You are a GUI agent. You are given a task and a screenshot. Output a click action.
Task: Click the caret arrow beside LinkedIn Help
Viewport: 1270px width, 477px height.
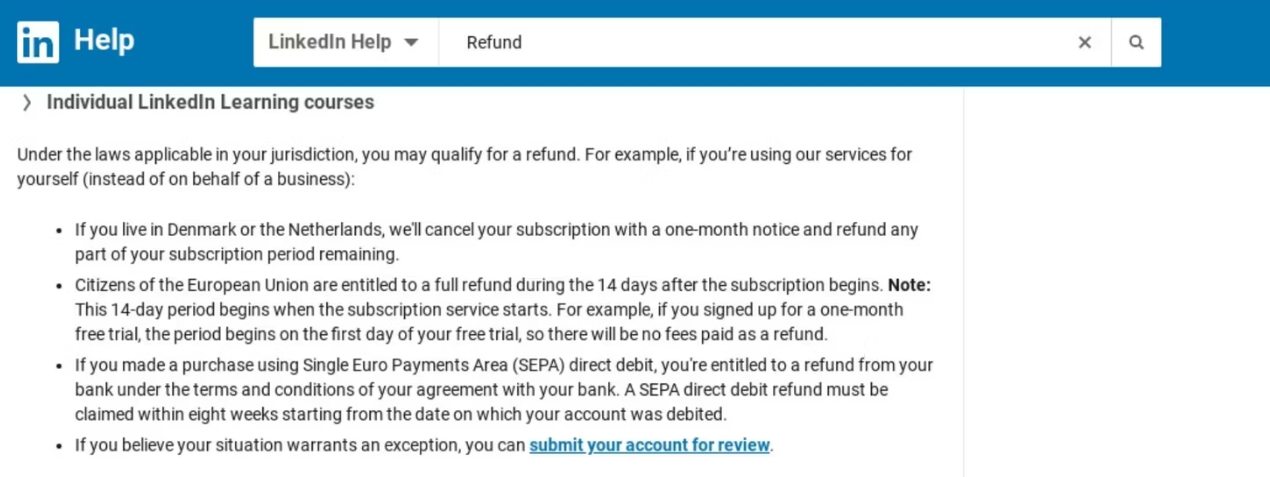411,42
